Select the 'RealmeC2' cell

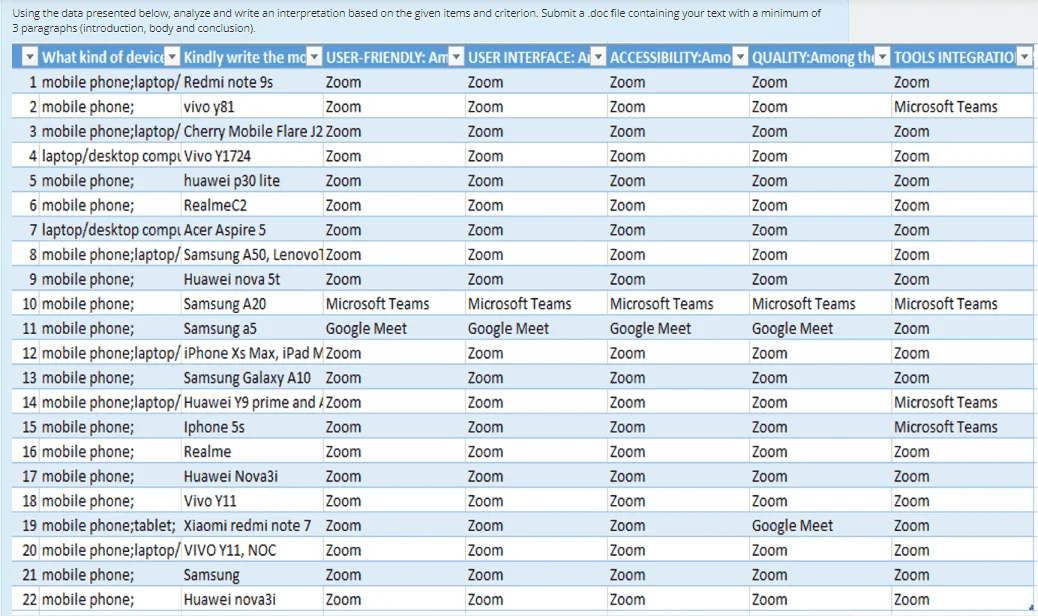pos(252,205)
